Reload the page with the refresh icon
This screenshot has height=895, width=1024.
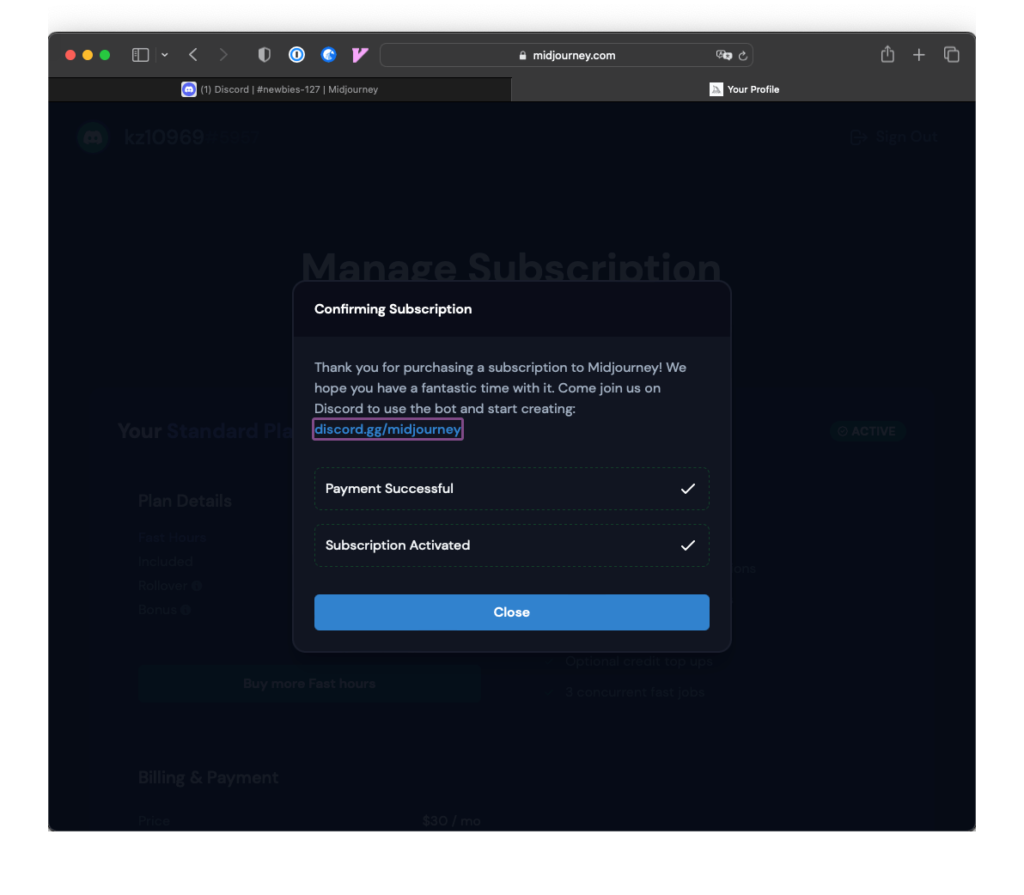point(743,56)
